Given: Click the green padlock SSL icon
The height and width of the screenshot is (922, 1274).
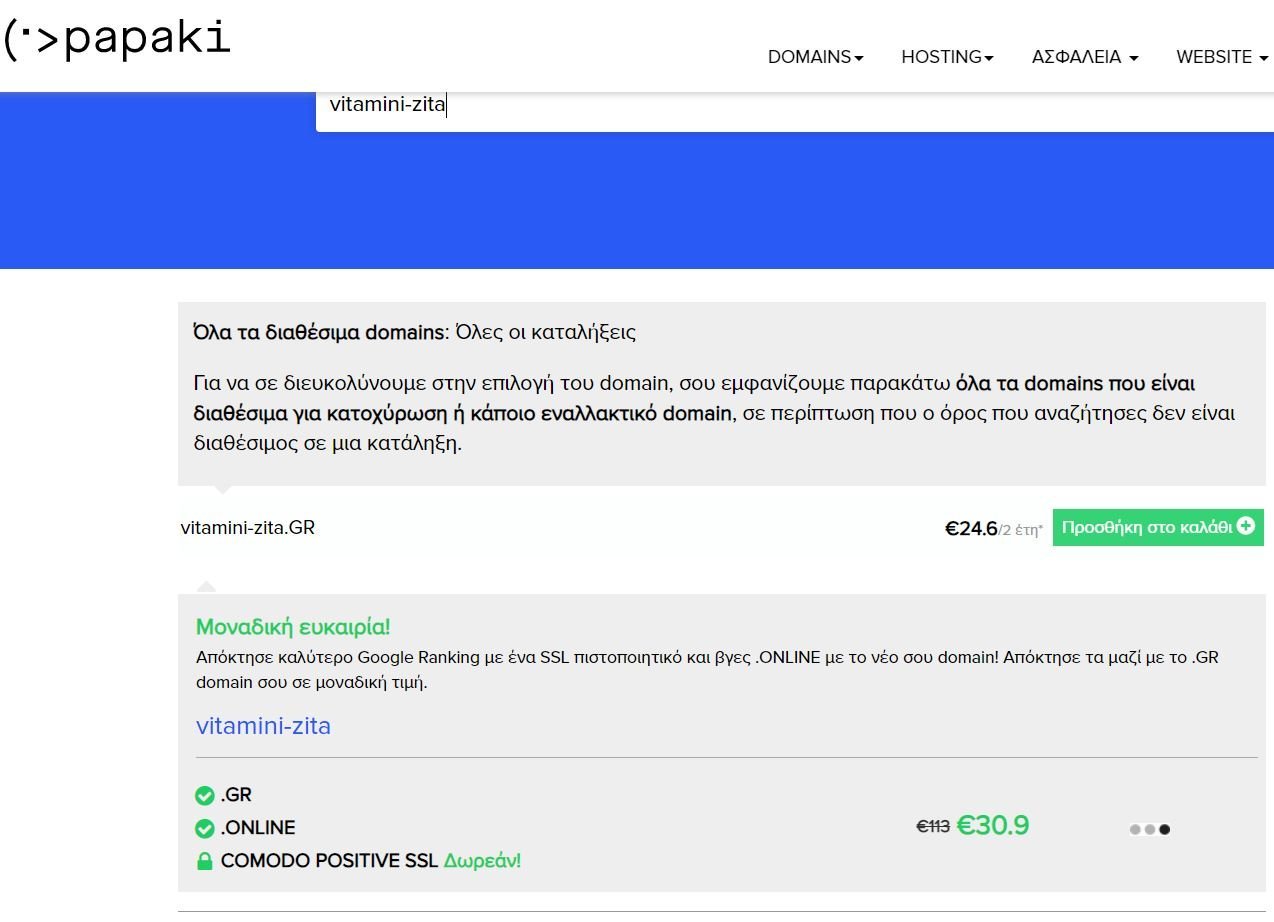Looking at the screenshot, I should point(205,861).
